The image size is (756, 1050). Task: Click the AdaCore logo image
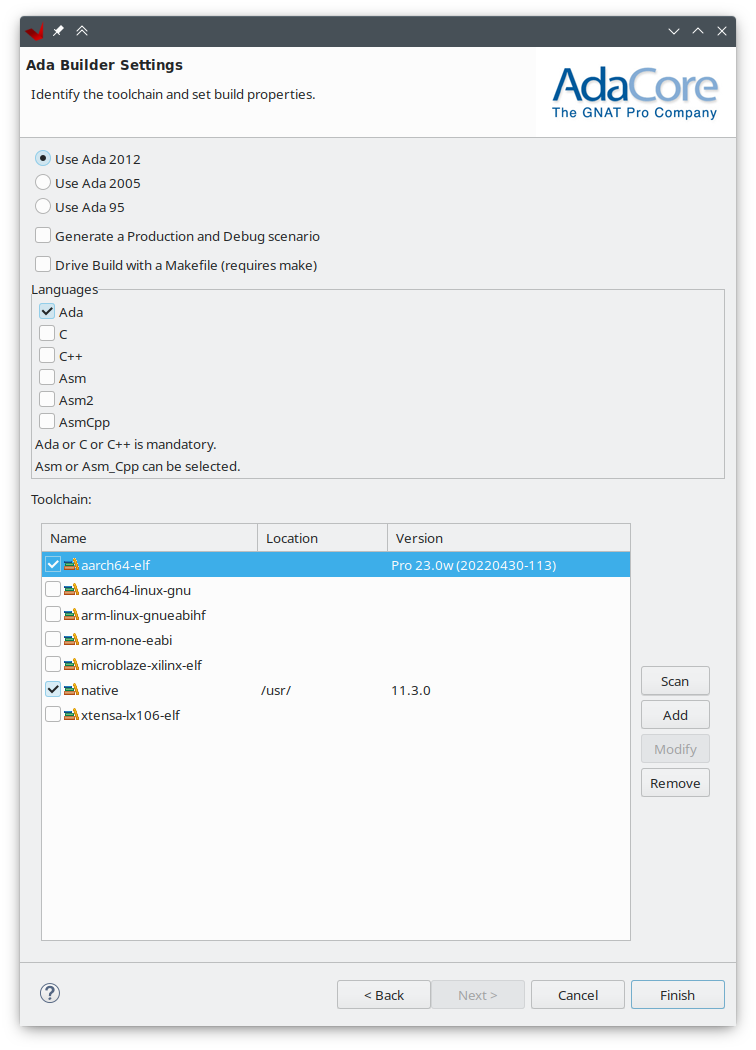(635, 92)
